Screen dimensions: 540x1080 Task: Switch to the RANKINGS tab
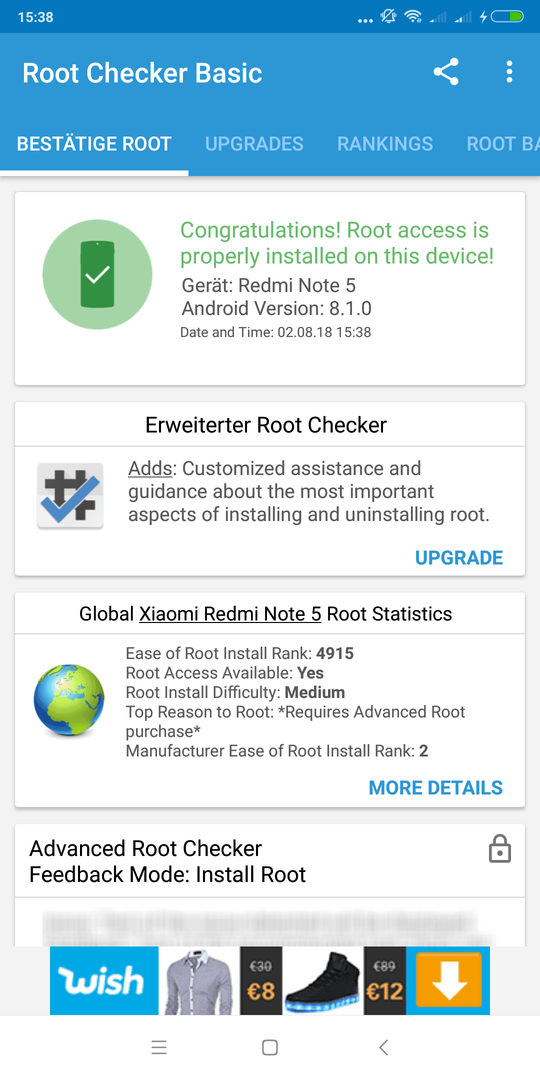(x=385, y=143)
